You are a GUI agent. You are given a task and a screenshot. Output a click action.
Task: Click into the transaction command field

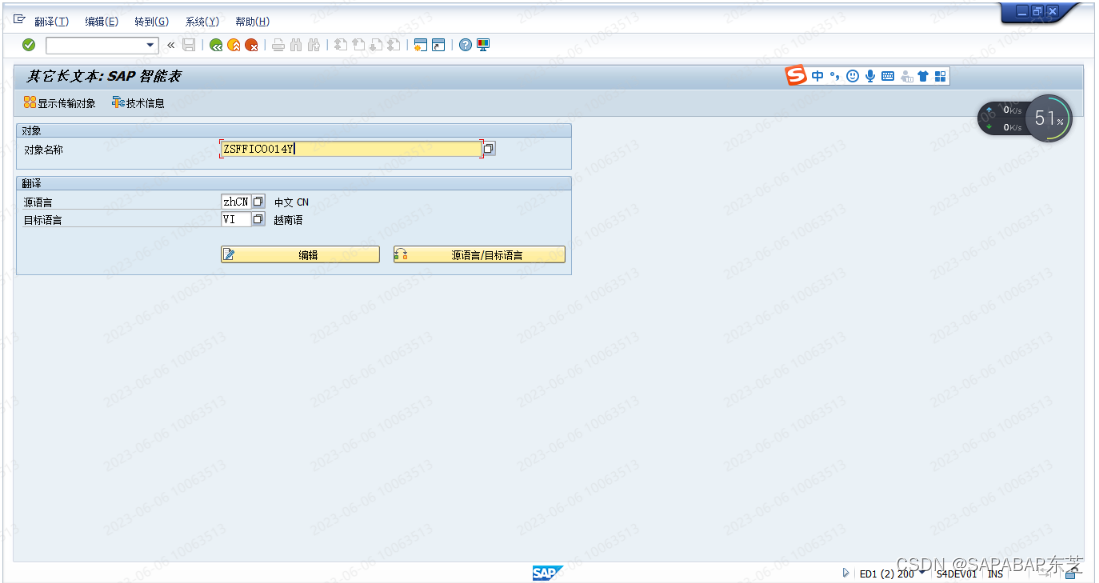point(95,45)
